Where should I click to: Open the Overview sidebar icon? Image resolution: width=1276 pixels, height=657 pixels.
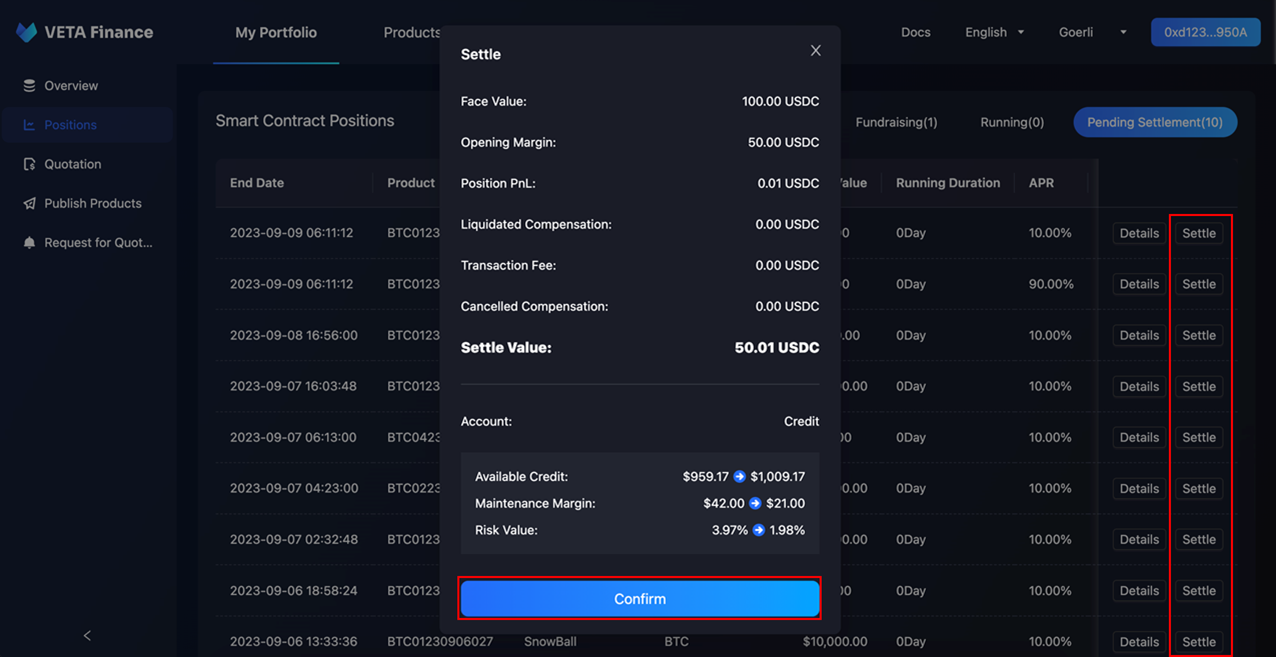pos(29,86)
